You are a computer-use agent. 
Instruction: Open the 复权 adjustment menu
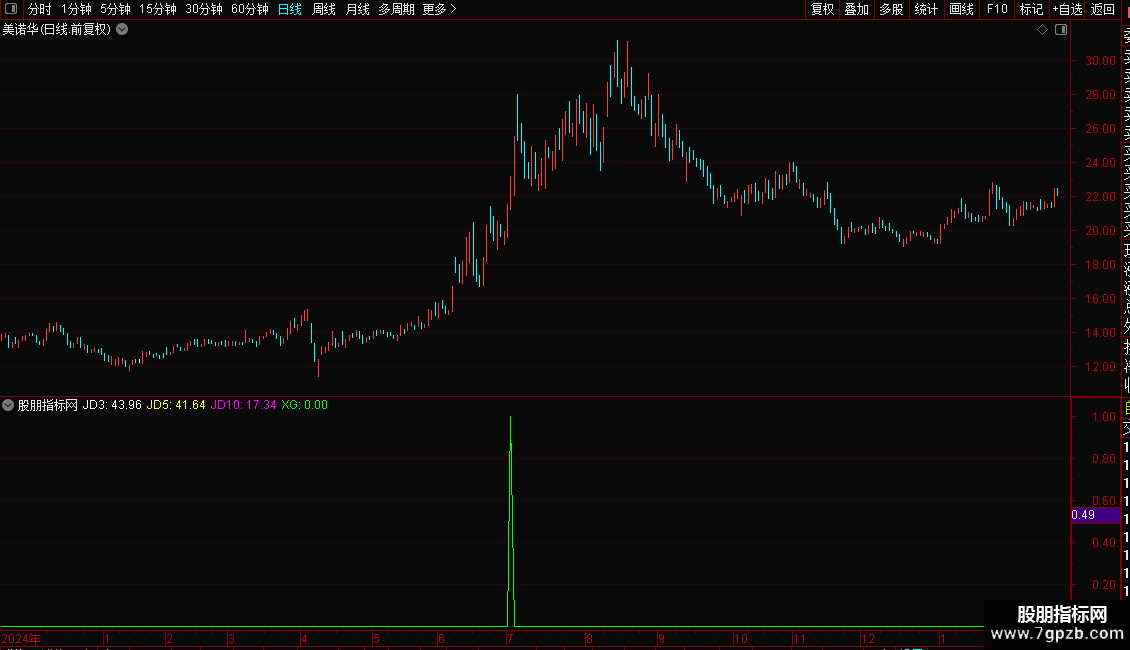tap(822, 9)
